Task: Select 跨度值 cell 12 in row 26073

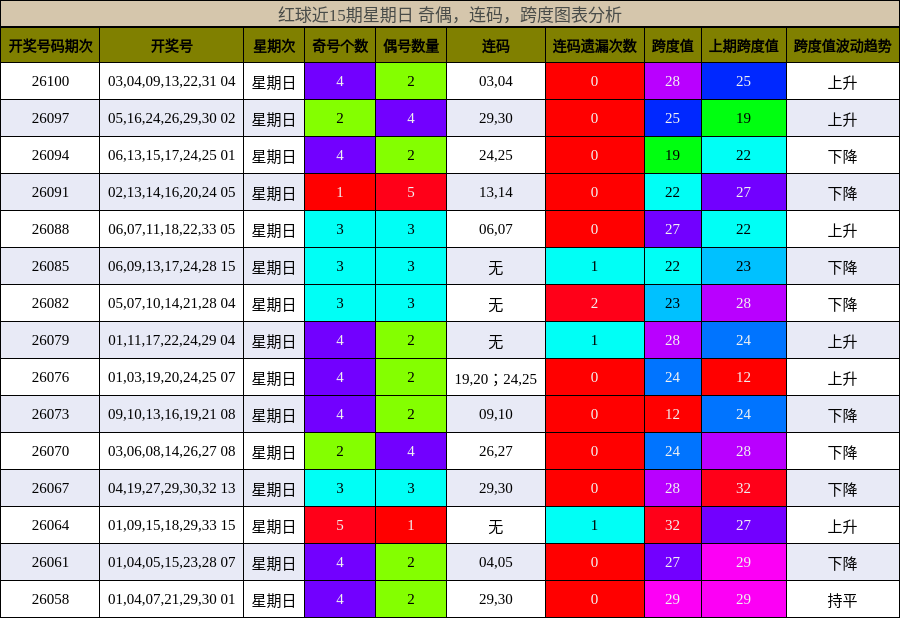Action: click(x=673, y=414)
